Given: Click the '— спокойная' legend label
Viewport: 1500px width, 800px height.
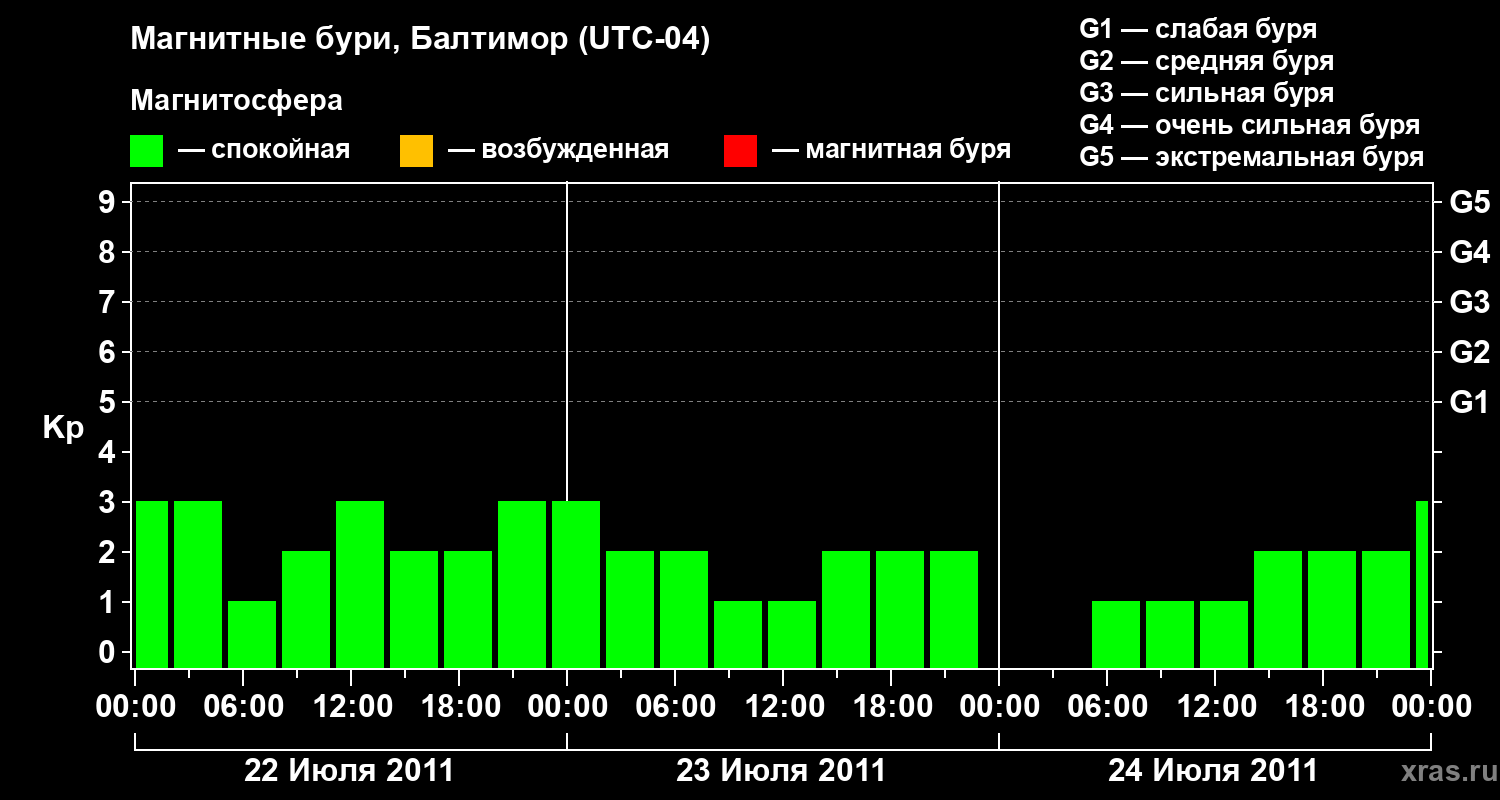Looking at the screenshot, I should click(x=264, y=150).
